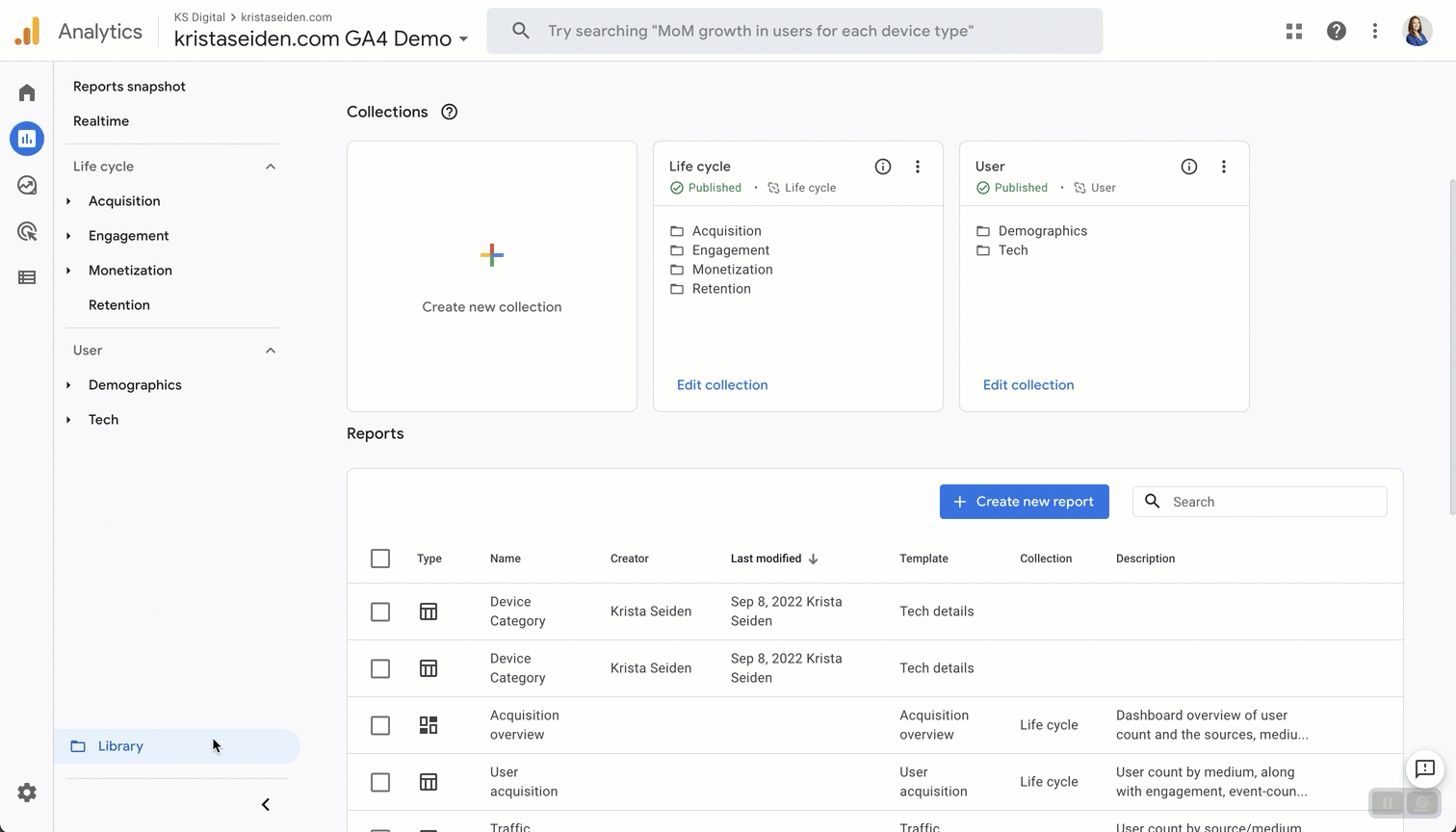Click the Collections help icon
The width and height of the screenshot is (1456, 832).
(449, 112)
